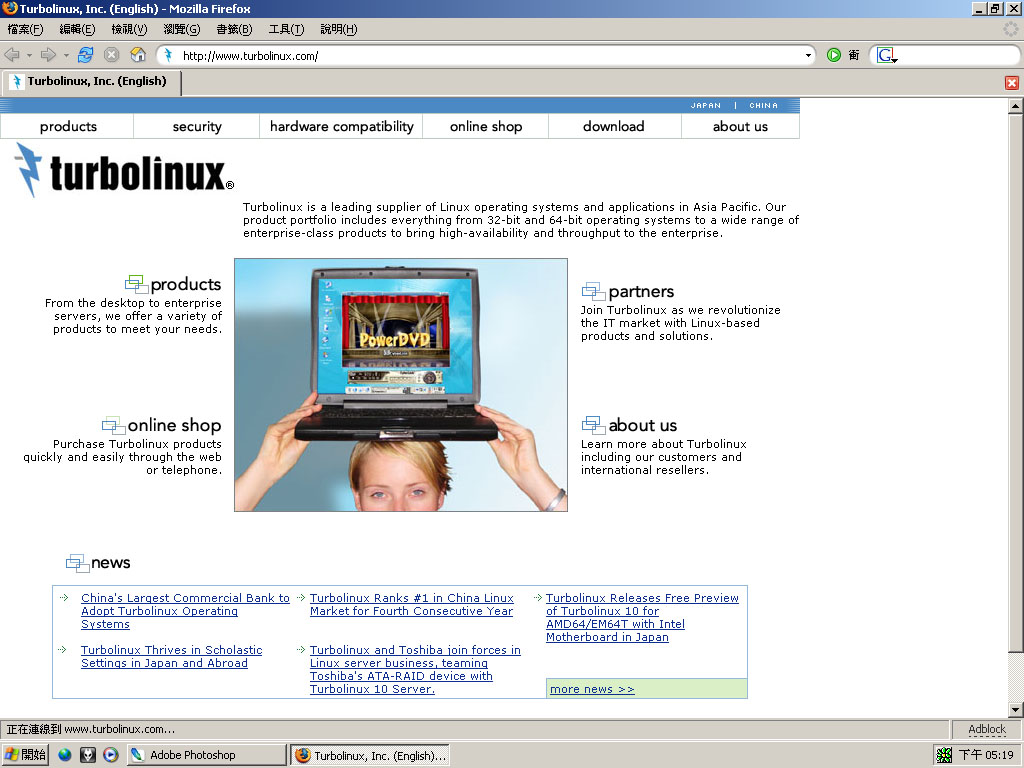Select the Turbolinux, Inc. (English) tab
This screenshot has width=1024, height=768.
pyautogui.click(x=91, y=82)
